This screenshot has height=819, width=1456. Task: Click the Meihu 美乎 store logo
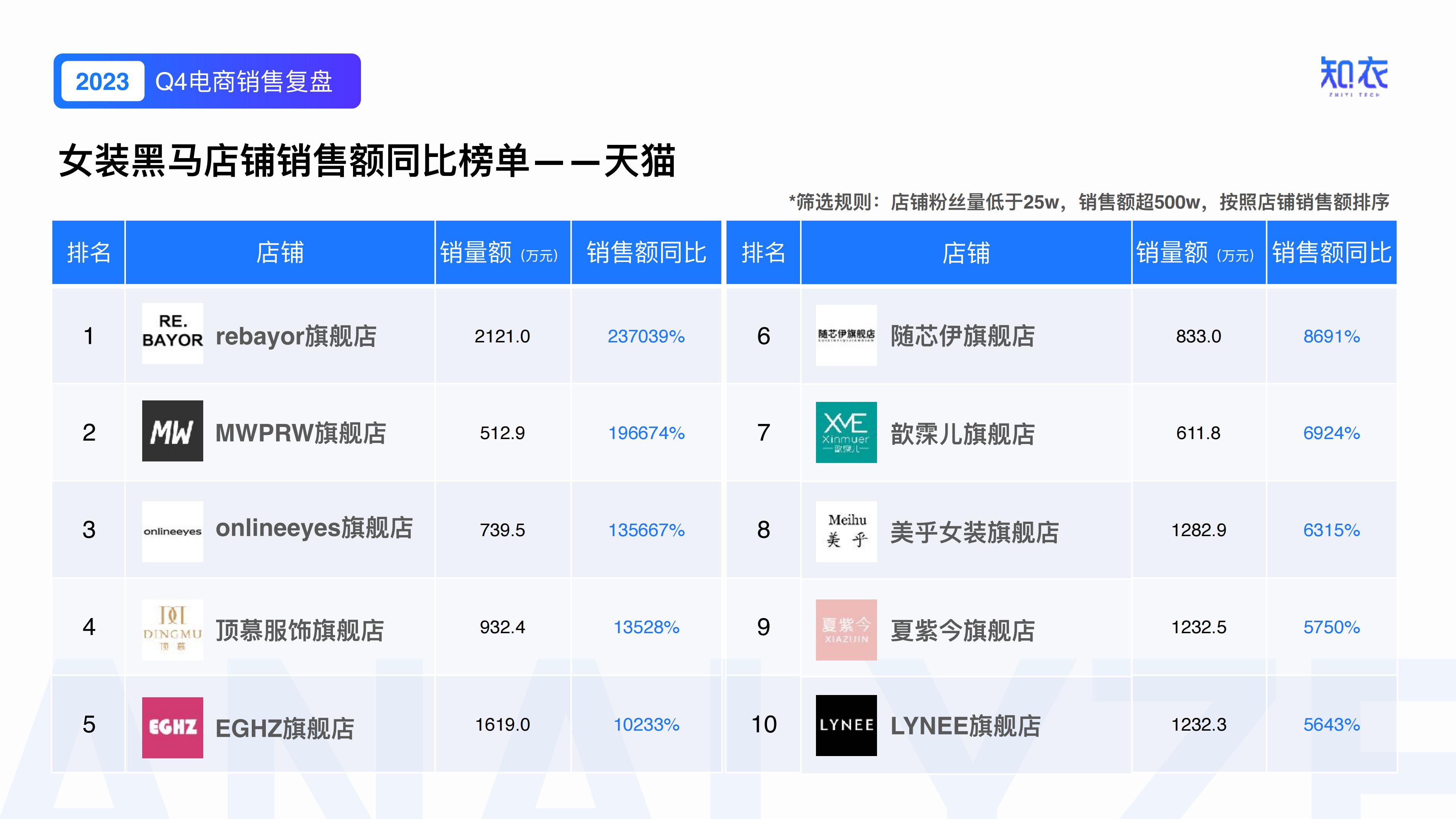pos(846,531)
